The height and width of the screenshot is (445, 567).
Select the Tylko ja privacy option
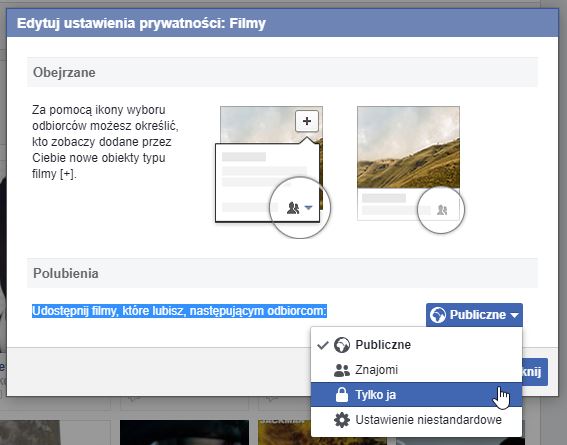(x=416, y=395)
